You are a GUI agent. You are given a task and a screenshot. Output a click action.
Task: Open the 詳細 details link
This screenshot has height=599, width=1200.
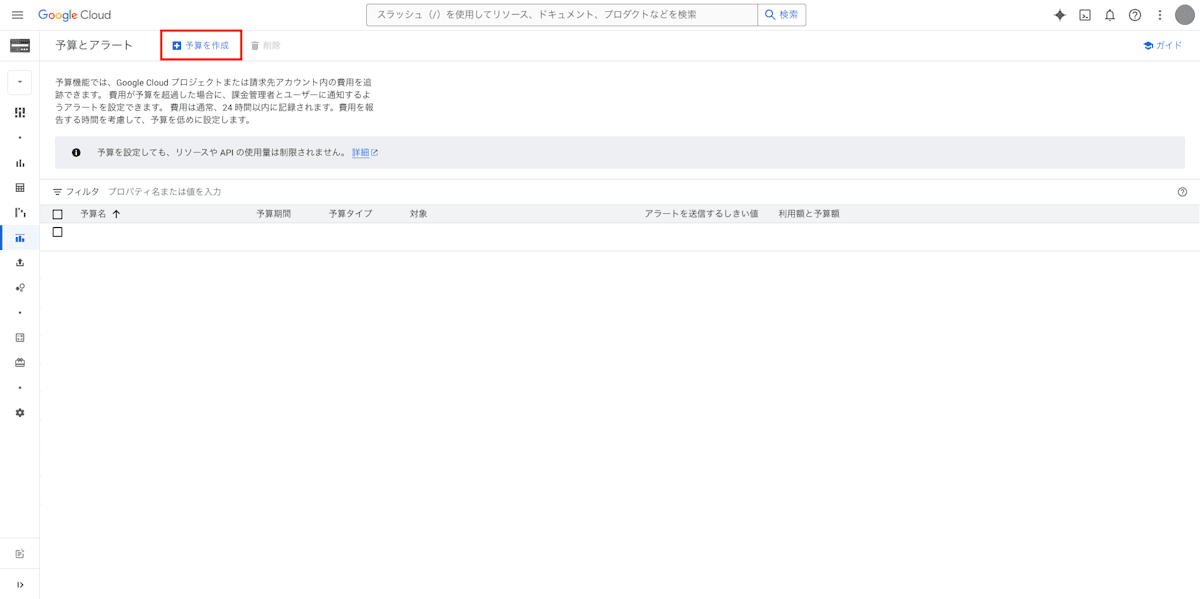click(x=365, y=153)
